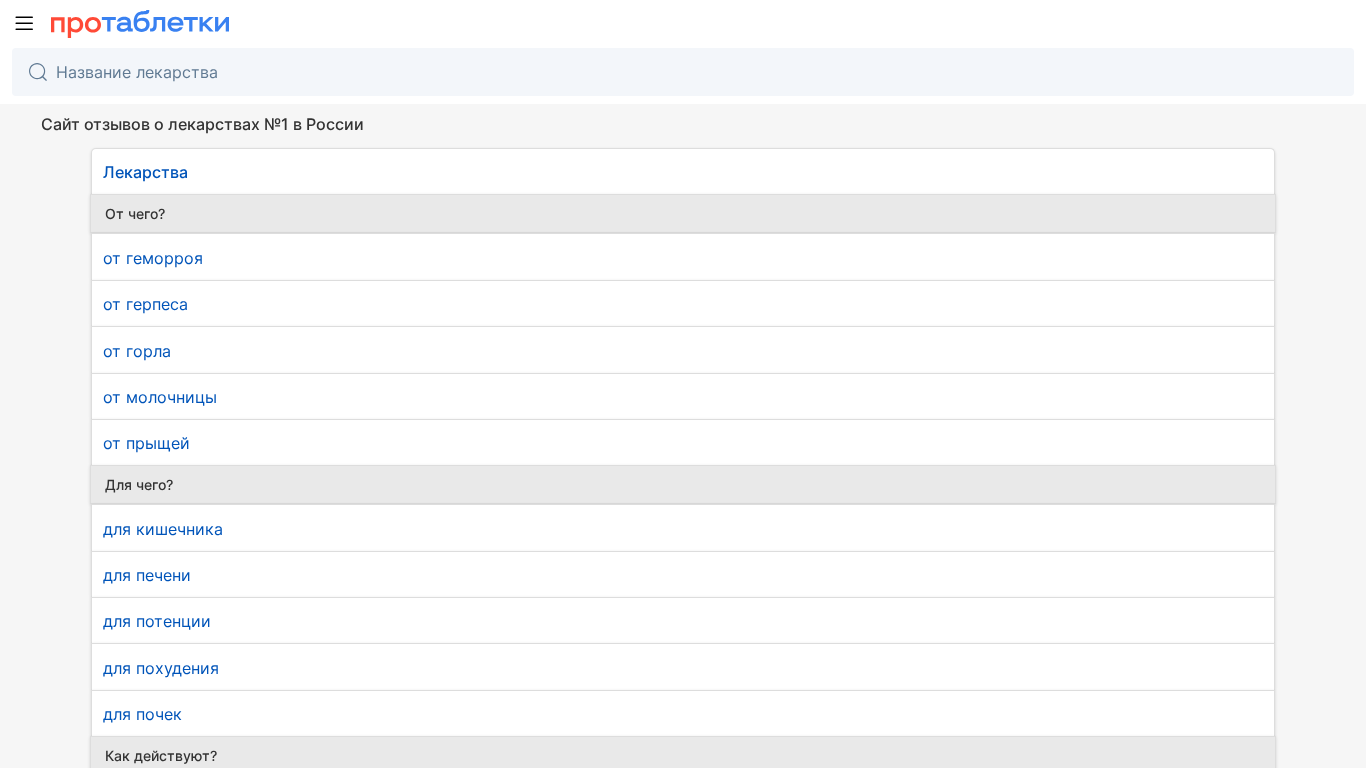Click the протаблетки logo
This screenshot has height=768, width=1366.
(x=140, y=23)
